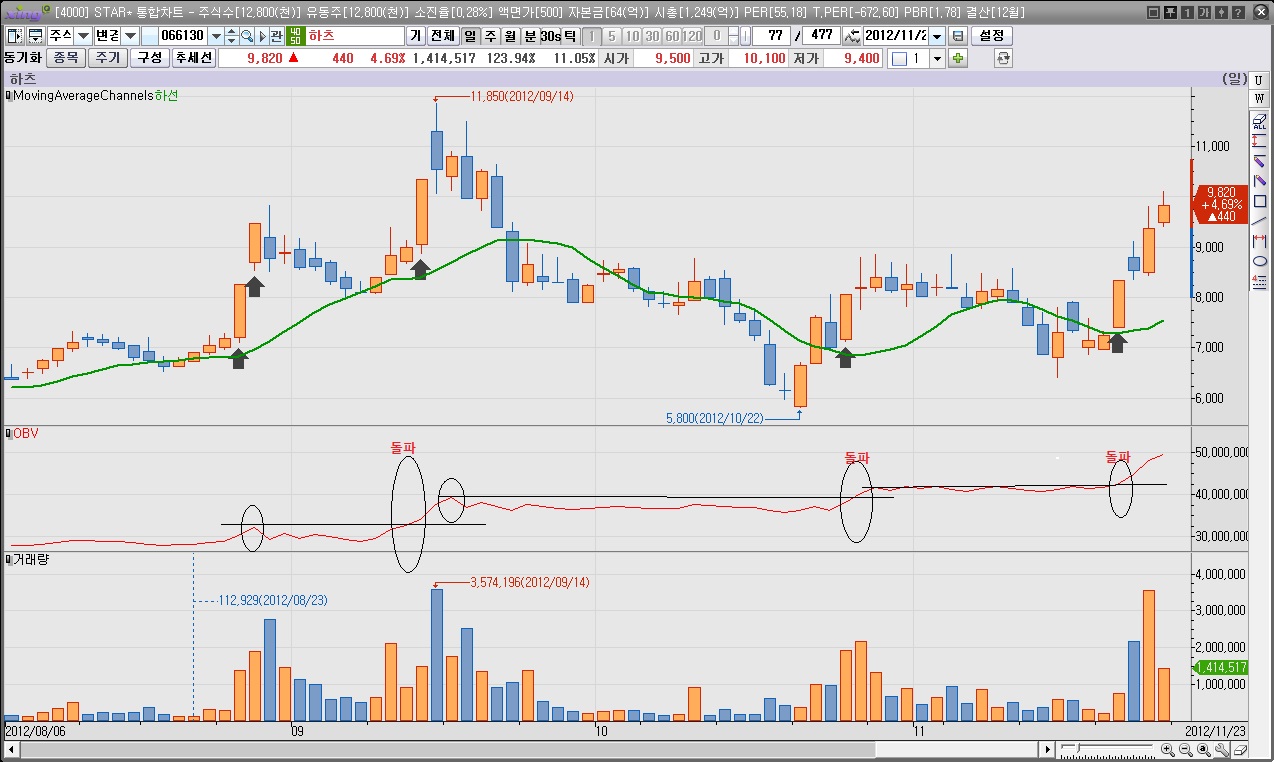Click the bar count field showing 77
This screenshot has width=1274, height=762.
click(770, 36)
